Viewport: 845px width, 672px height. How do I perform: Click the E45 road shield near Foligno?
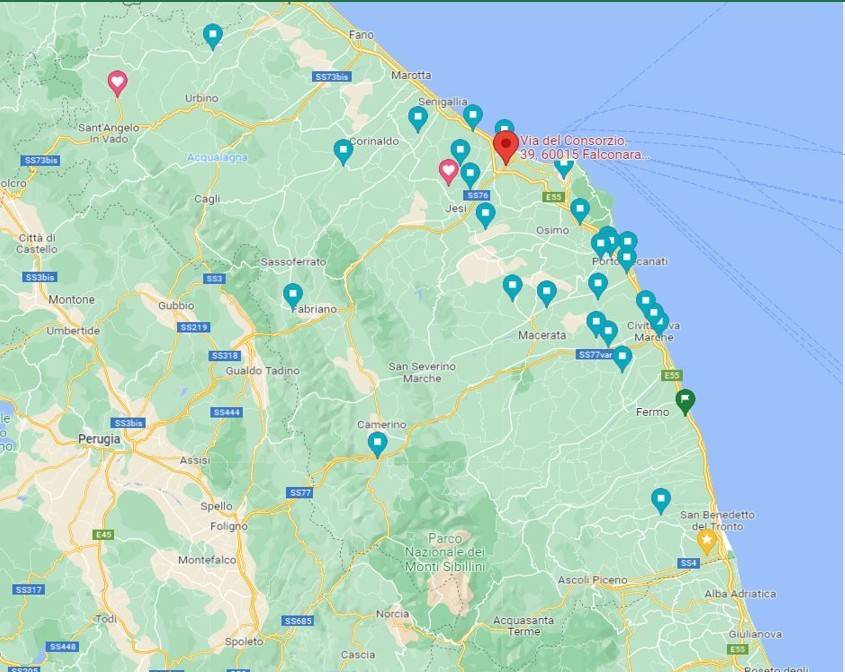[102, 535]
